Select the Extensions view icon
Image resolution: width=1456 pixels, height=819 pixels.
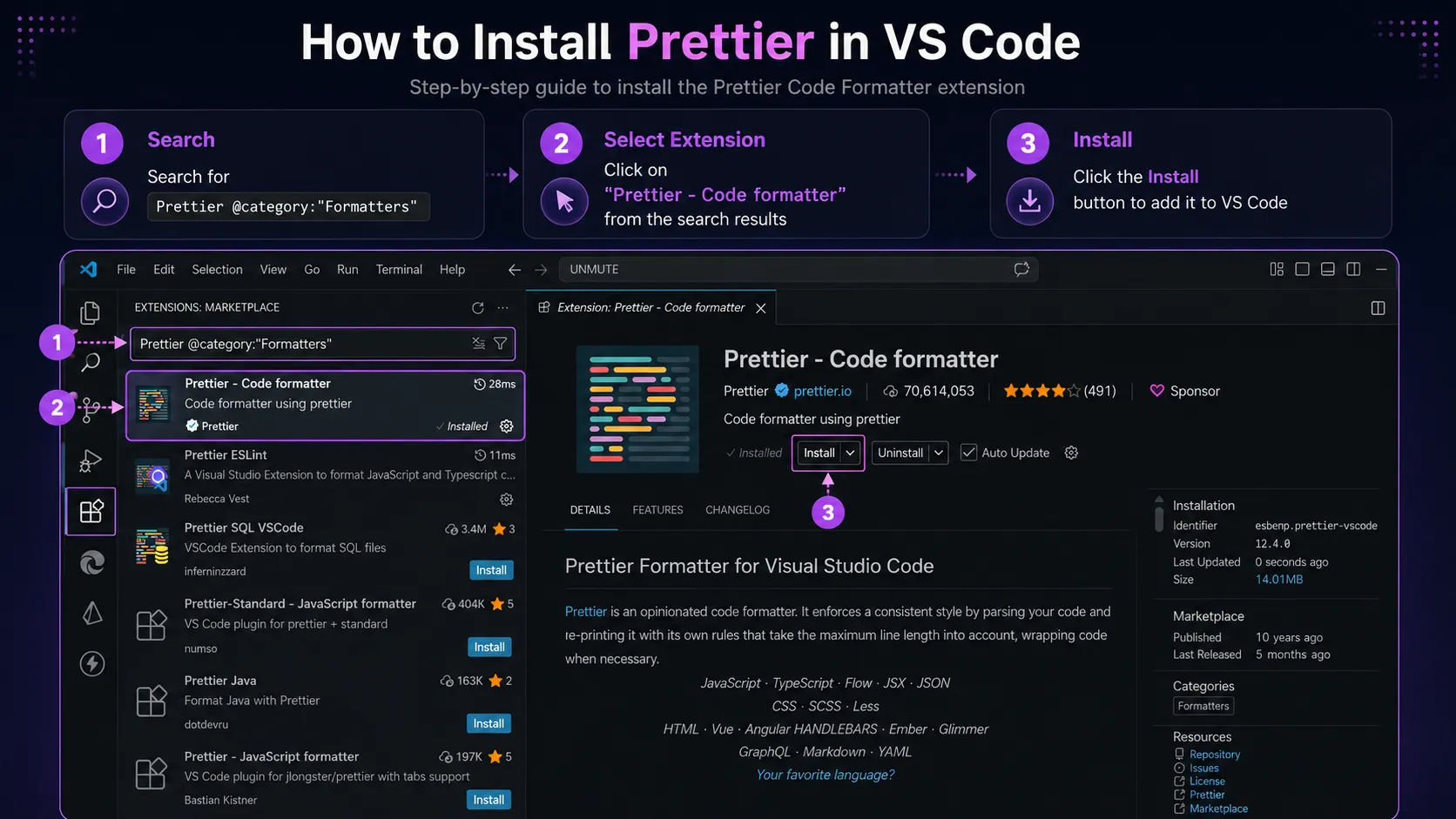tap(91, 511)
